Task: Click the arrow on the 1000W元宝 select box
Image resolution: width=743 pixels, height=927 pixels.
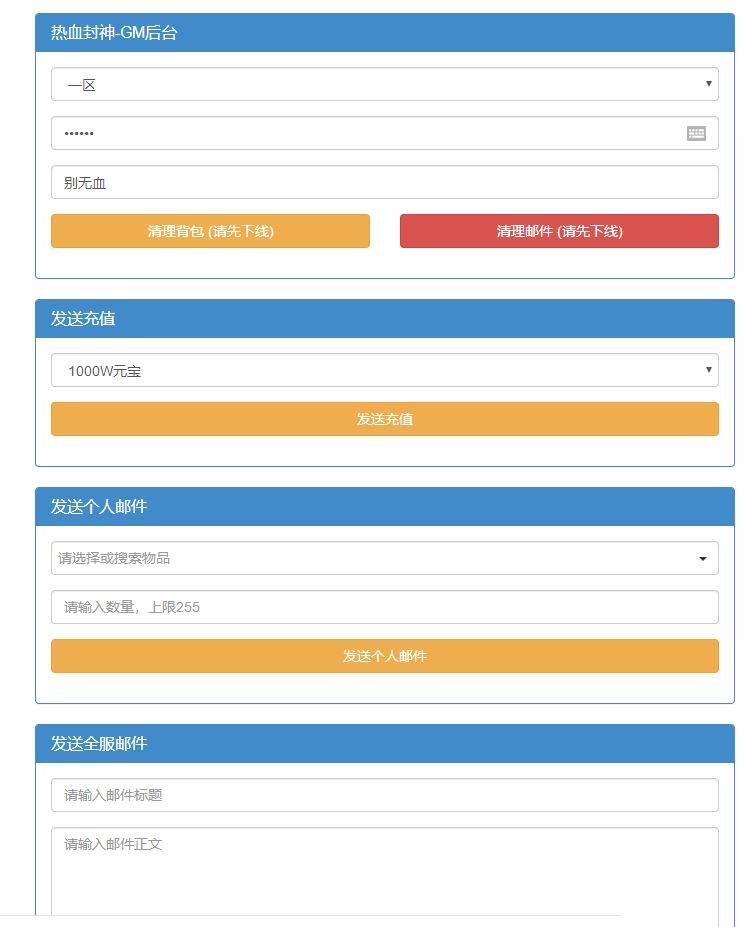Action: [x=708, y=370]
